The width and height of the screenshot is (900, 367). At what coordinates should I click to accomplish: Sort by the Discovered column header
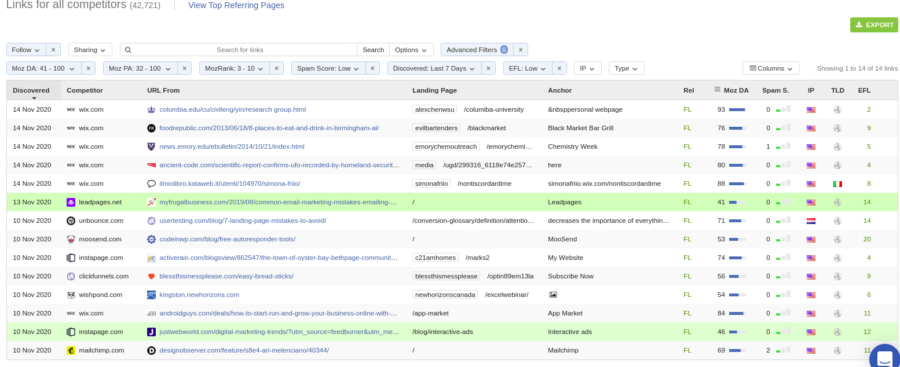31,91
